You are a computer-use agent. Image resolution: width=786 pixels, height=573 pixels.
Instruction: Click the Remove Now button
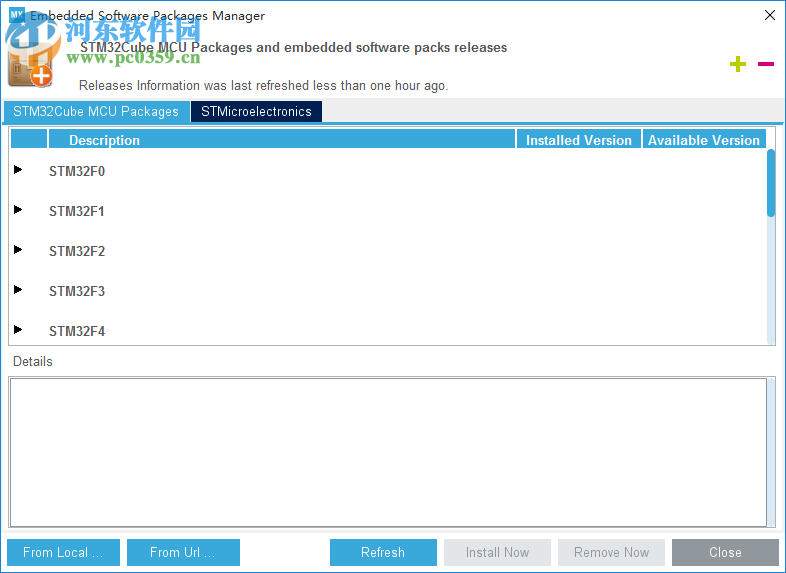(612, 552)
